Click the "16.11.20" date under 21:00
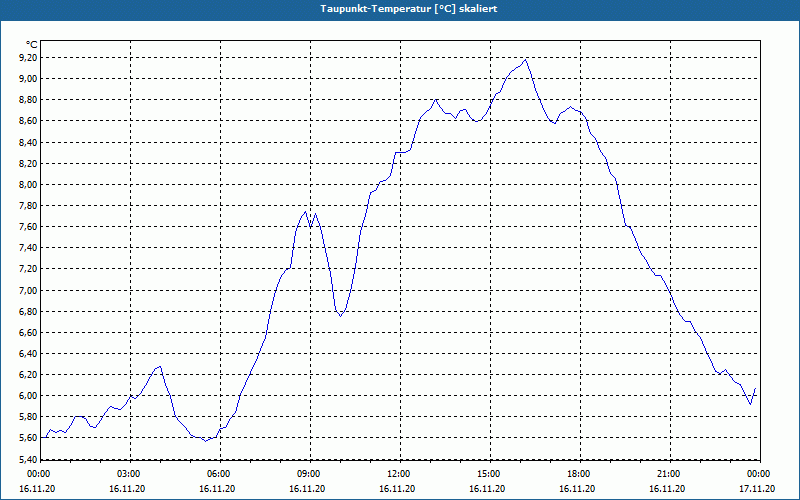The height and width of the screenshot is (500, 800). [x=668, y=489]
